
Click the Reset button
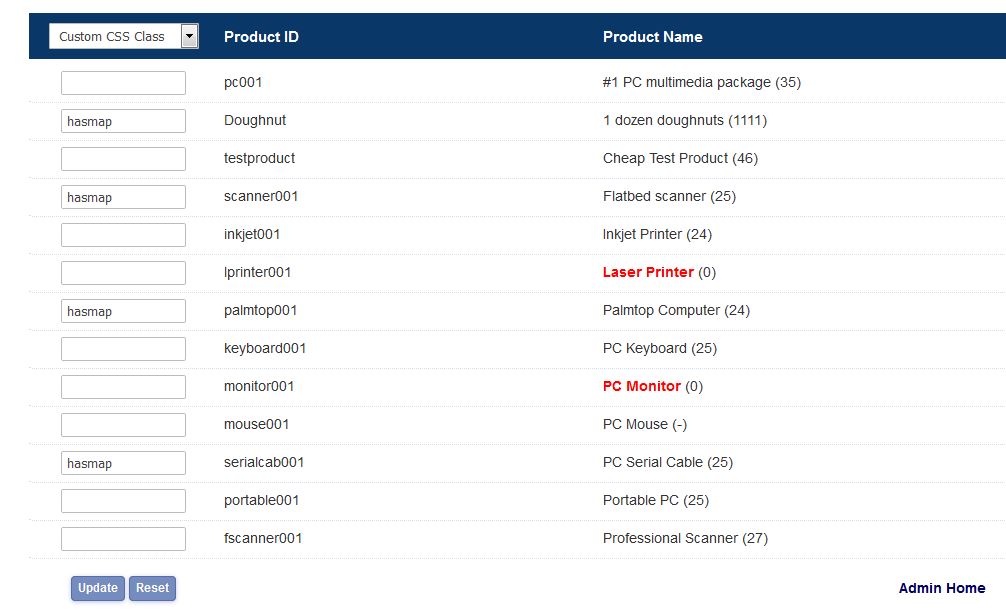click(x=152, y=588)
